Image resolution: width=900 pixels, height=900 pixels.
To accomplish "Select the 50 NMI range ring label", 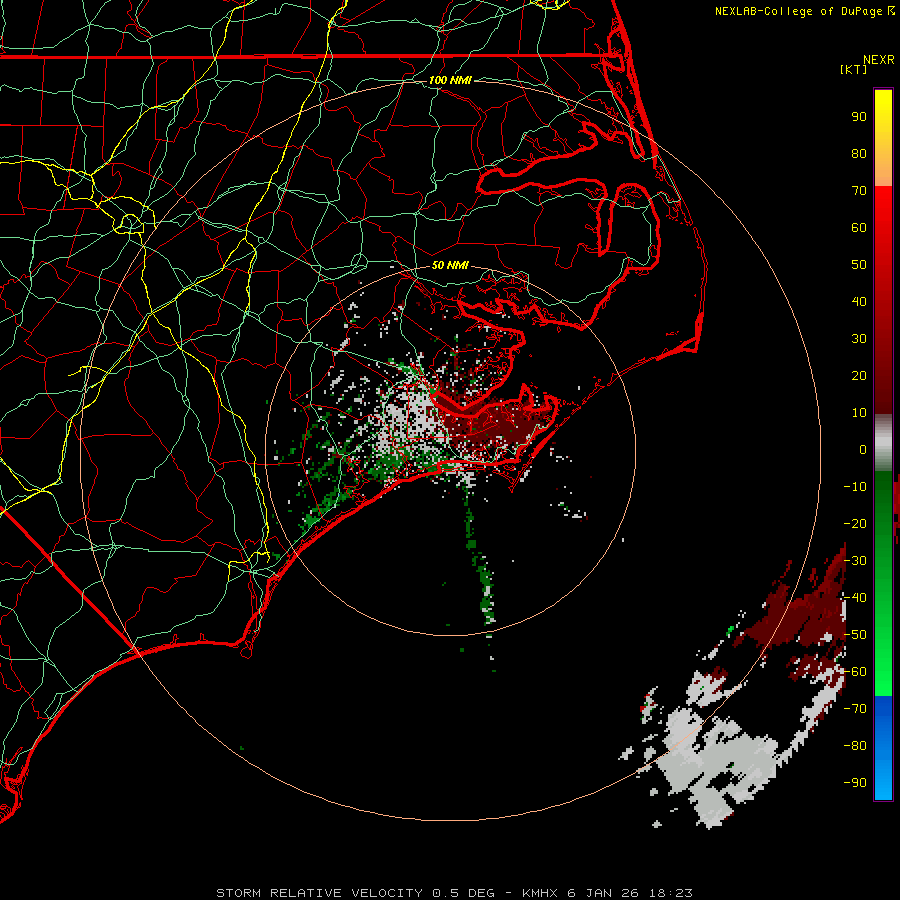I will [450, 265].
